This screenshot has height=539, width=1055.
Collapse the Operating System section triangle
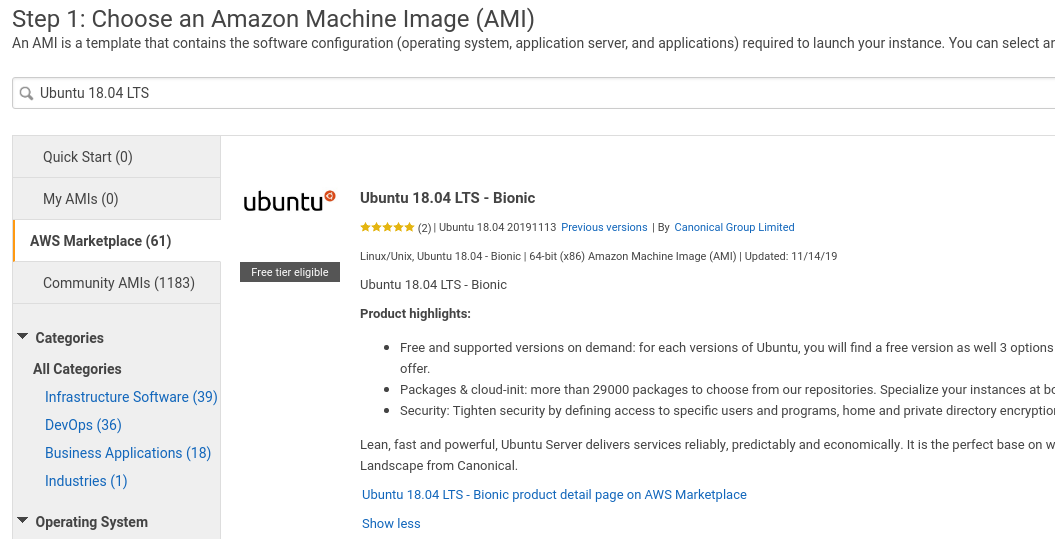[23, 521]
